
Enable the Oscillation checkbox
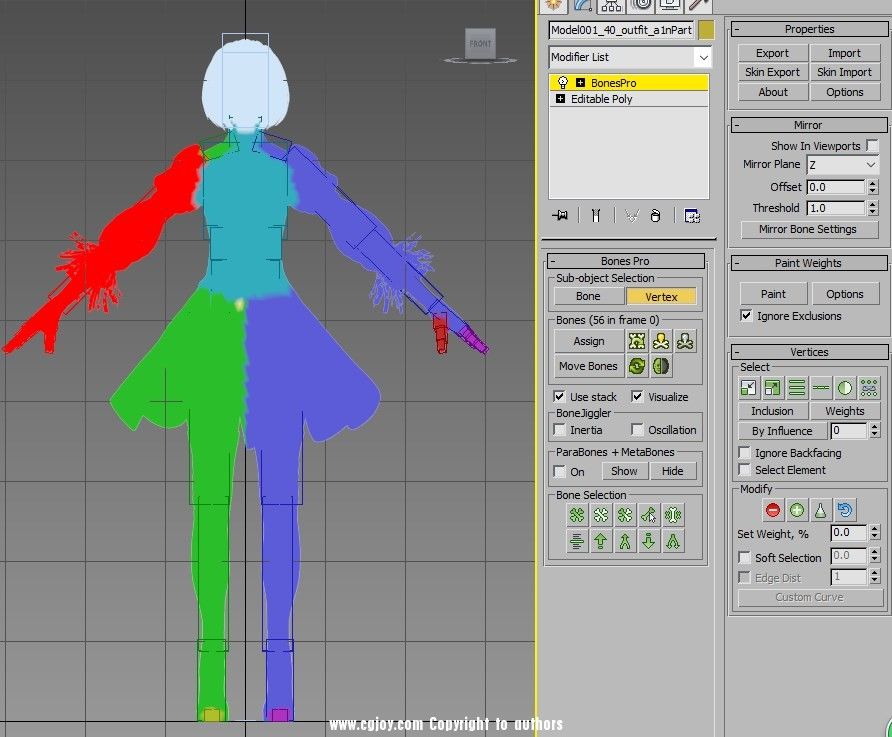[637, 429]
